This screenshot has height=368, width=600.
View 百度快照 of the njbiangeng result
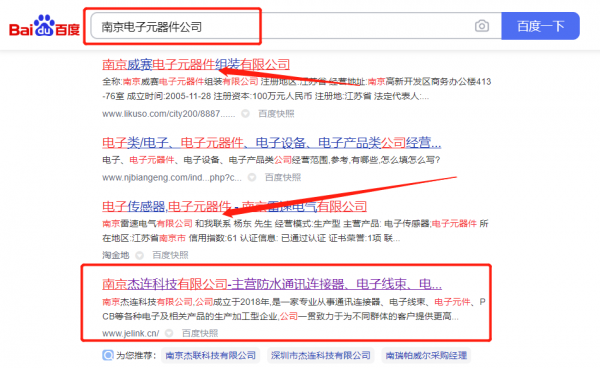point(283,177)
